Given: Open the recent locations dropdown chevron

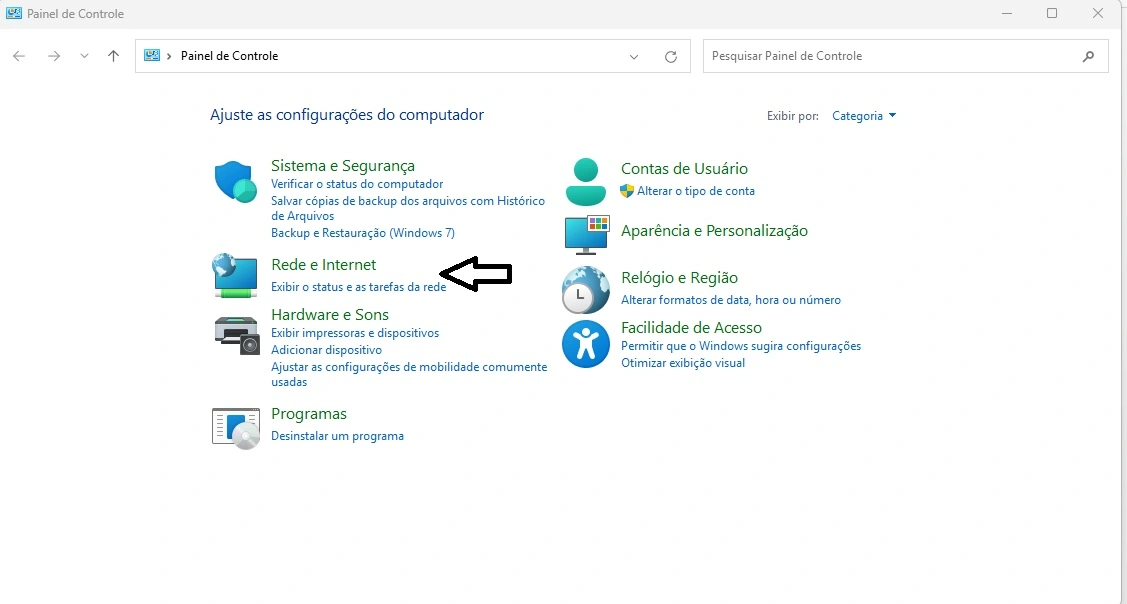Looking at the screenshot, I should pos(84,56).
